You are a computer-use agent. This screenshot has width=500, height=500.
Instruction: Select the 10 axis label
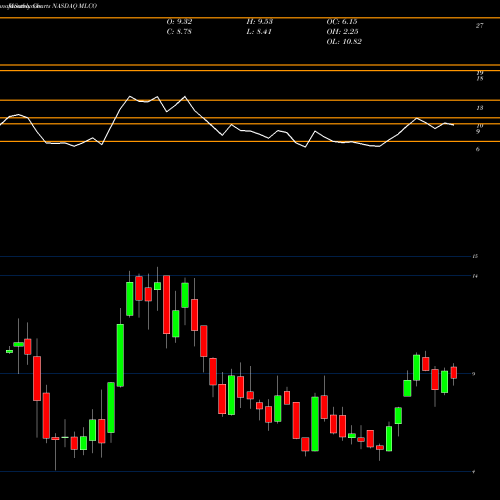(x=480, y=126)
